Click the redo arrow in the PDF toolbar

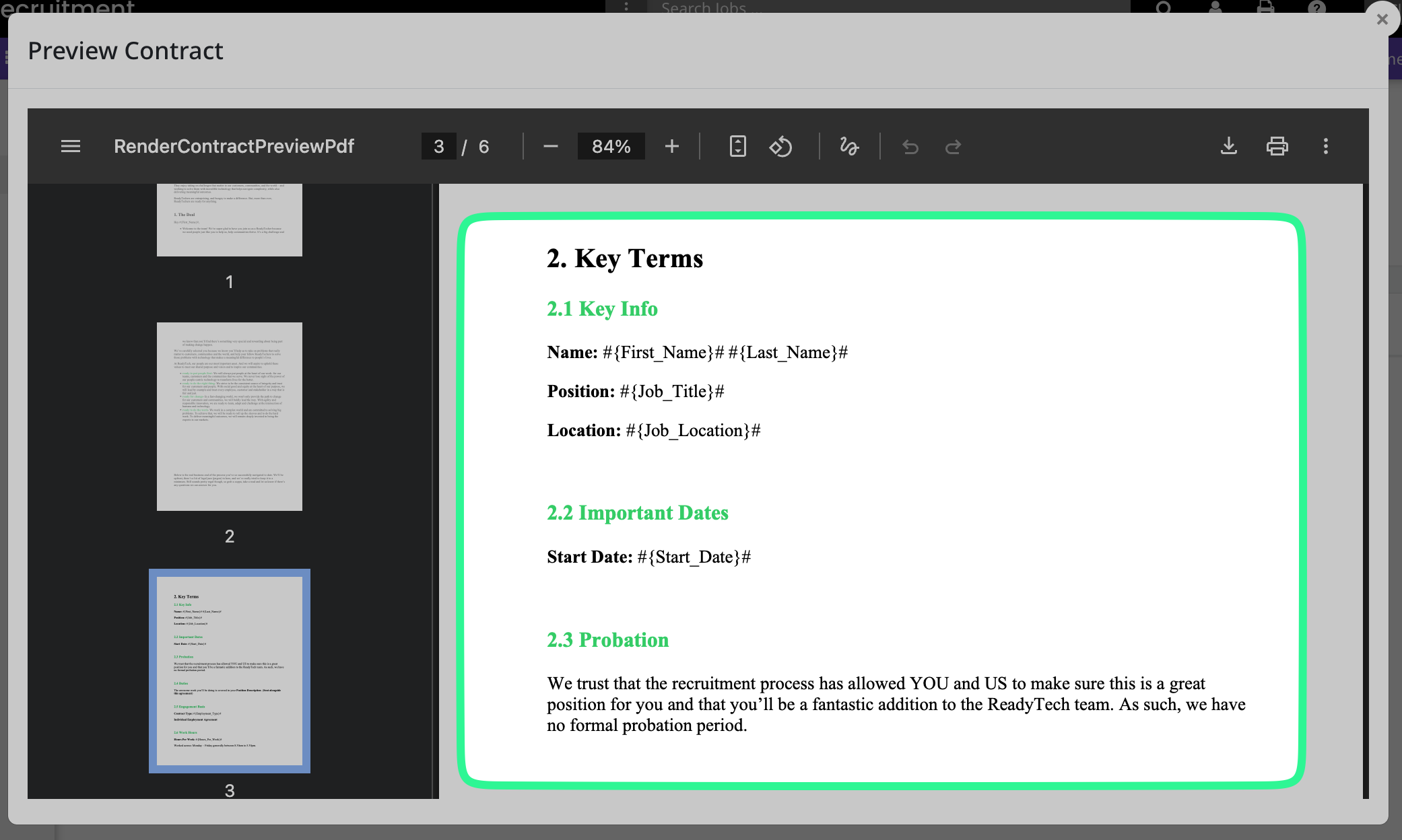point(953,146)
